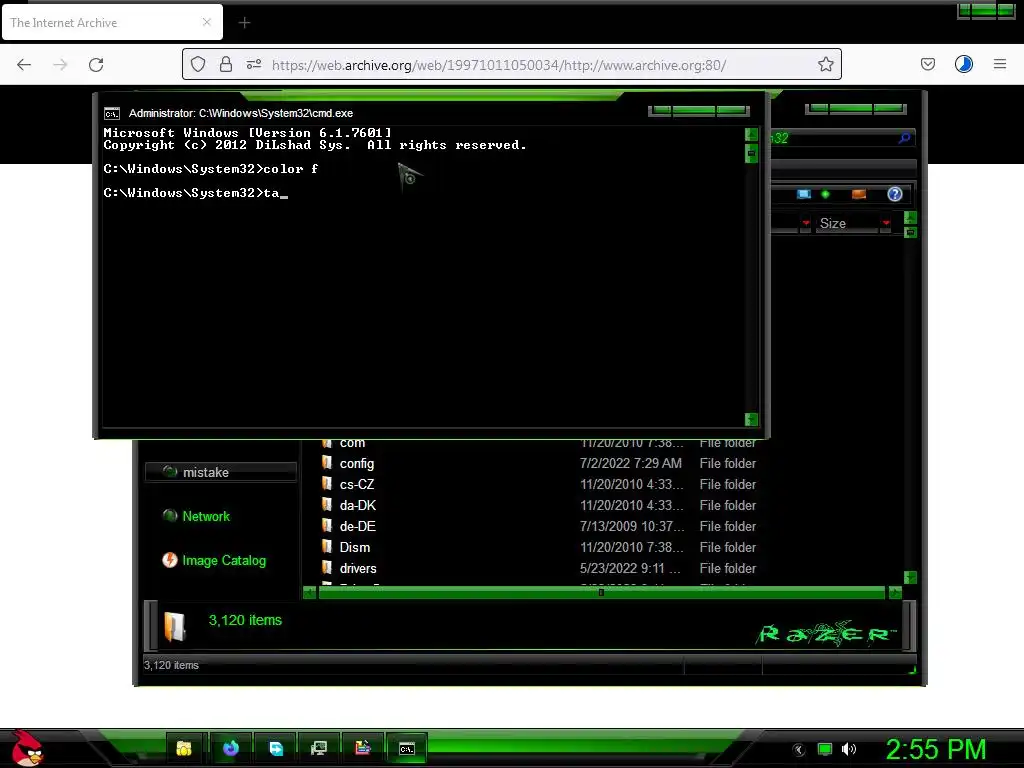The height and width of the screenshot is (768, 1024).
Task: Click the cmd window scroll down arrow
Action: pos(751,419)
